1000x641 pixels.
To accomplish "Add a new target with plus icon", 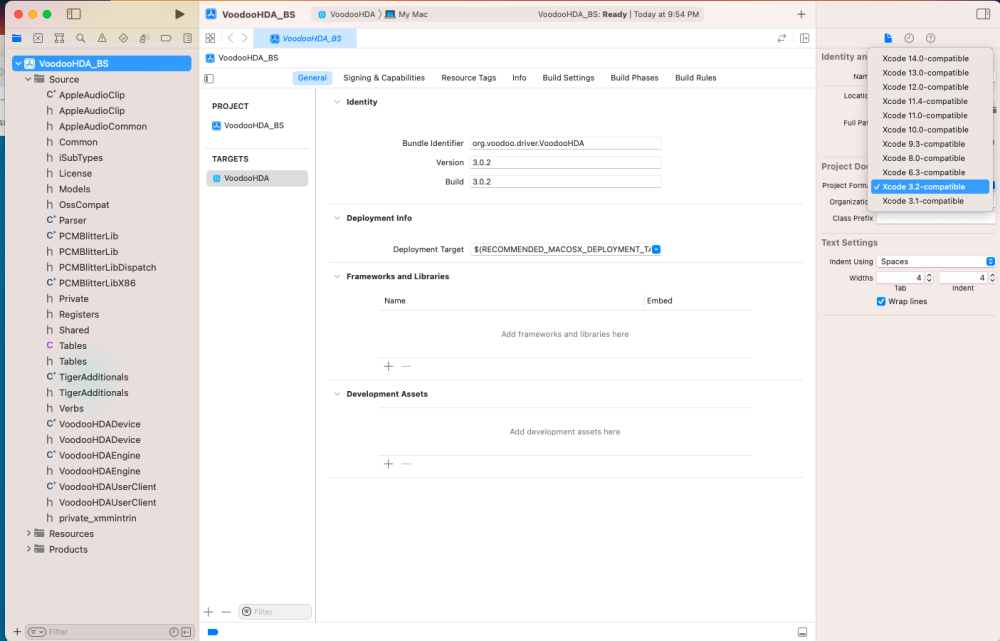I will pyautogui.click(x=209, y=612).
